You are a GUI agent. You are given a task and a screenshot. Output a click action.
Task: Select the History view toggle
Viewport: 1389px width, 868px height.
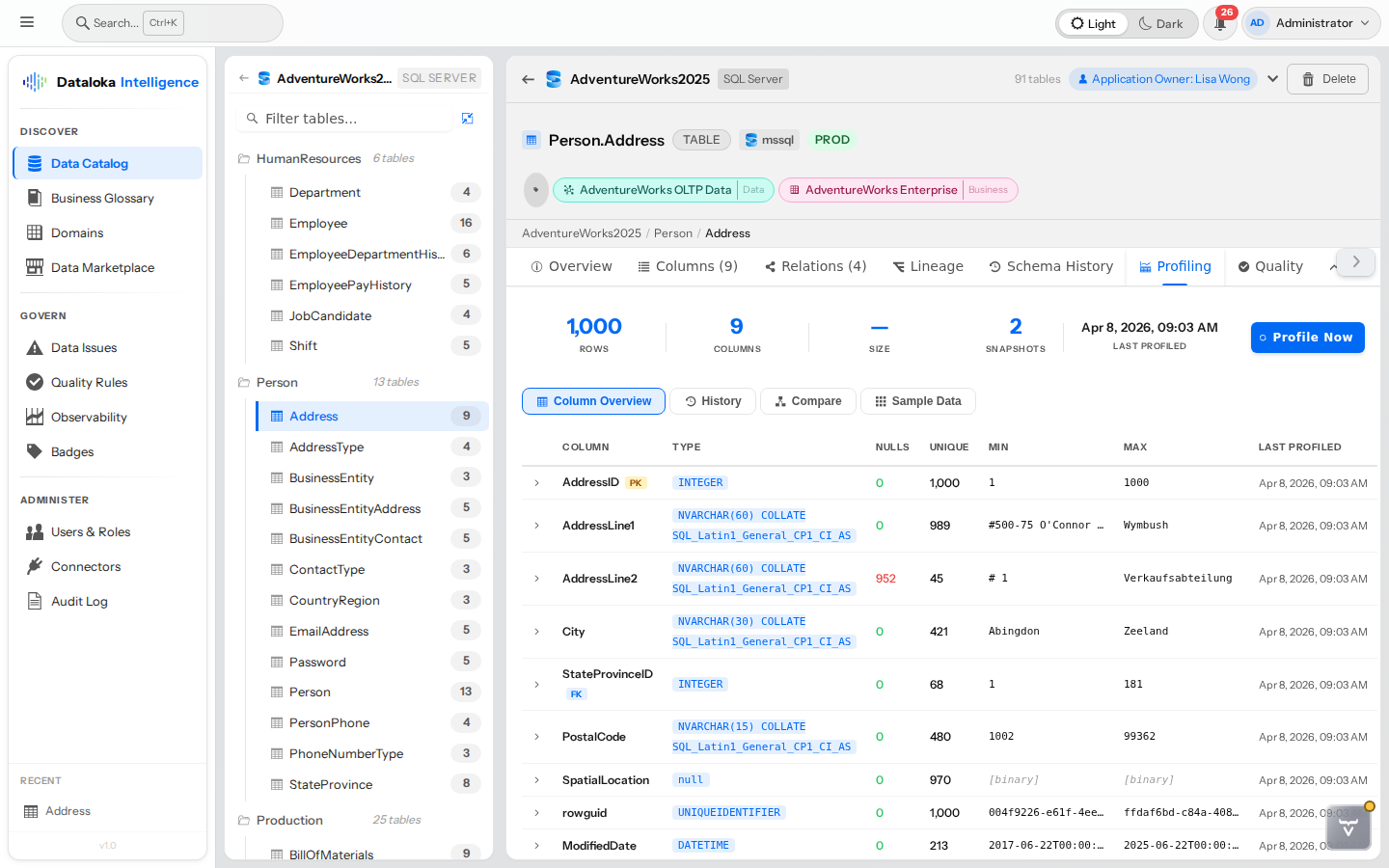click(x=713, y=401)
